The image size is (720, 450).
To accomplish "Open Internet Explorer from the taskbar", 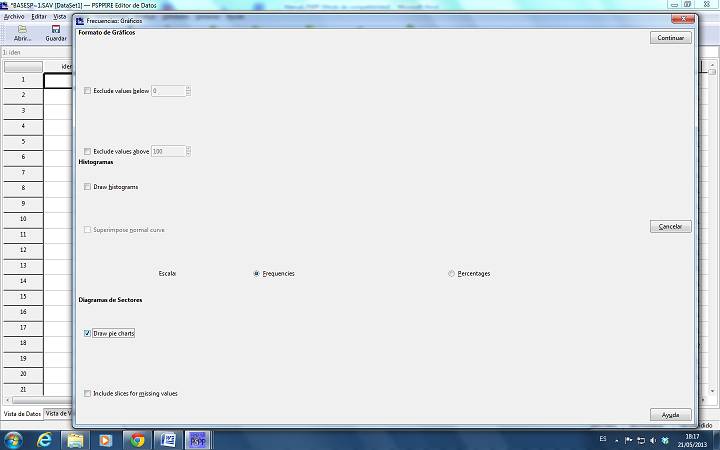I will point(45,439).
